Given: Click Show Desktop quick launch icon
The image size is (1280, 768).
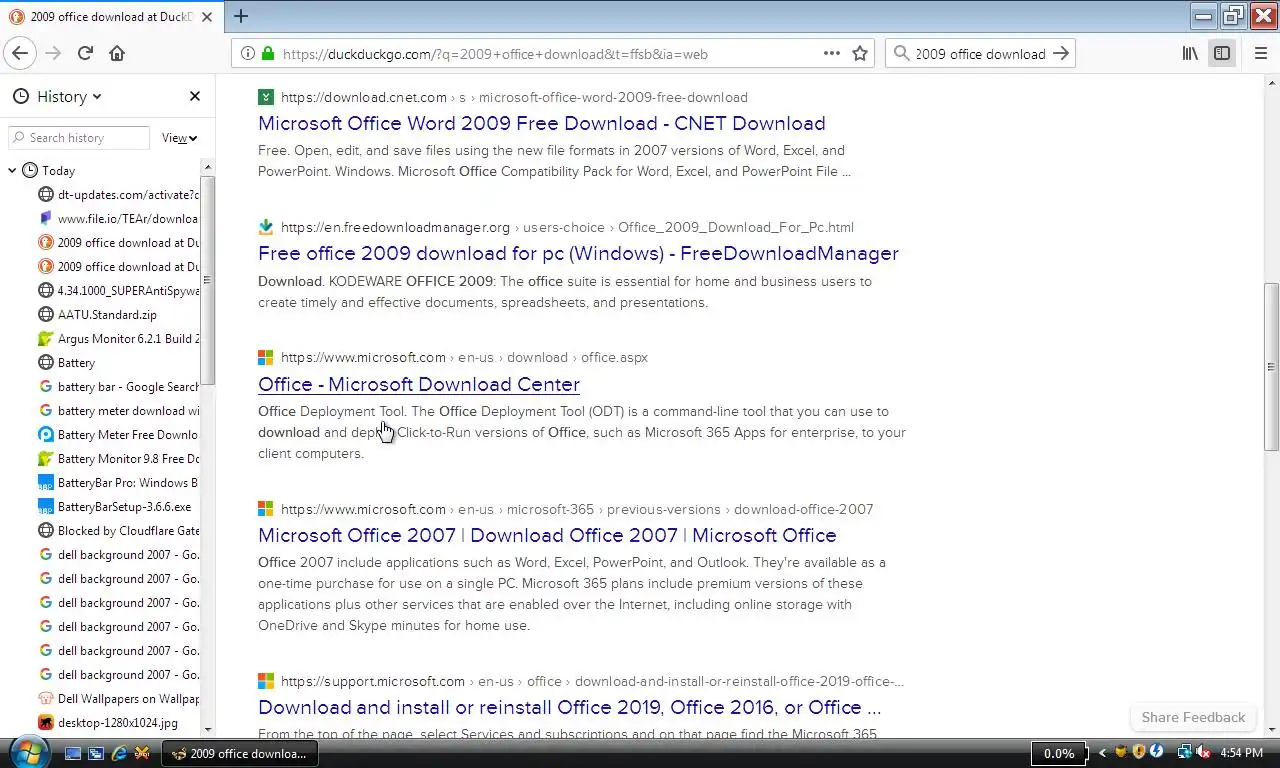Looking at the screenshot, I should pyautogui.click(x=73, y=753).
